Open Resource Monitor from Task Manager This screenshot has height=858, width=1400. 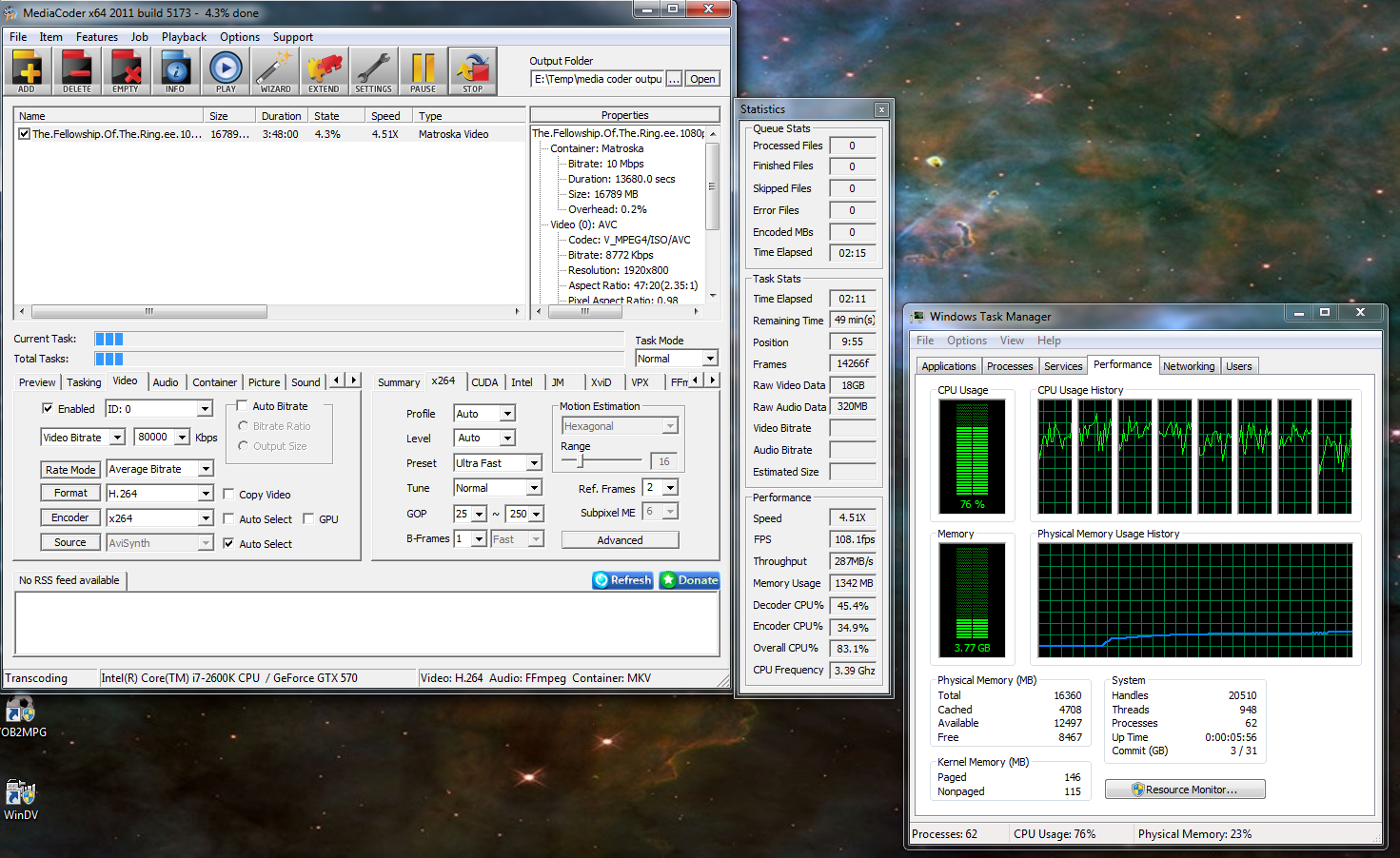(x=1185, y=790)
